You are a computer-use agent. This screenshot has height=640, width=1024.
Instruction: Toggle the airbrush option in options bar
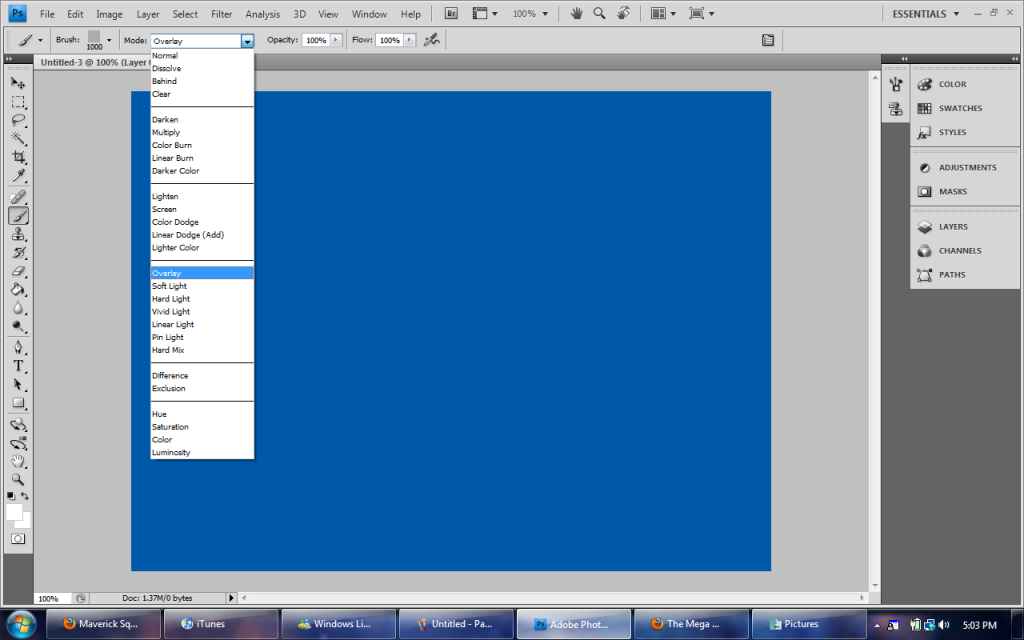(x=431, y=40)
